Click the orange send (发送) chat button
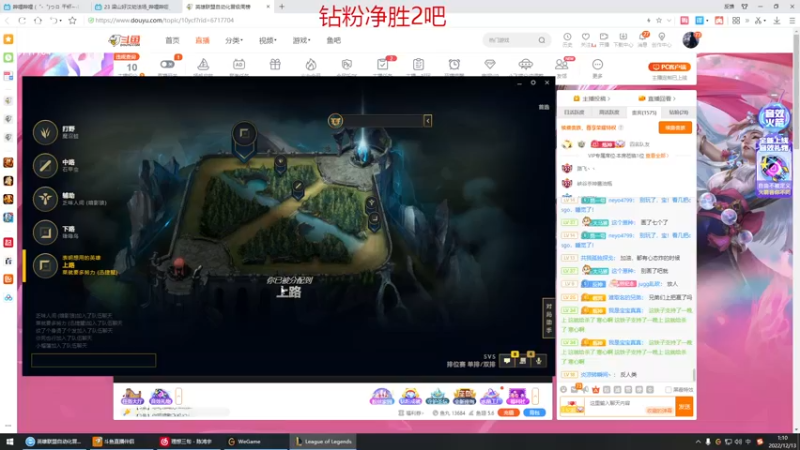 click(x=685, y=407)
